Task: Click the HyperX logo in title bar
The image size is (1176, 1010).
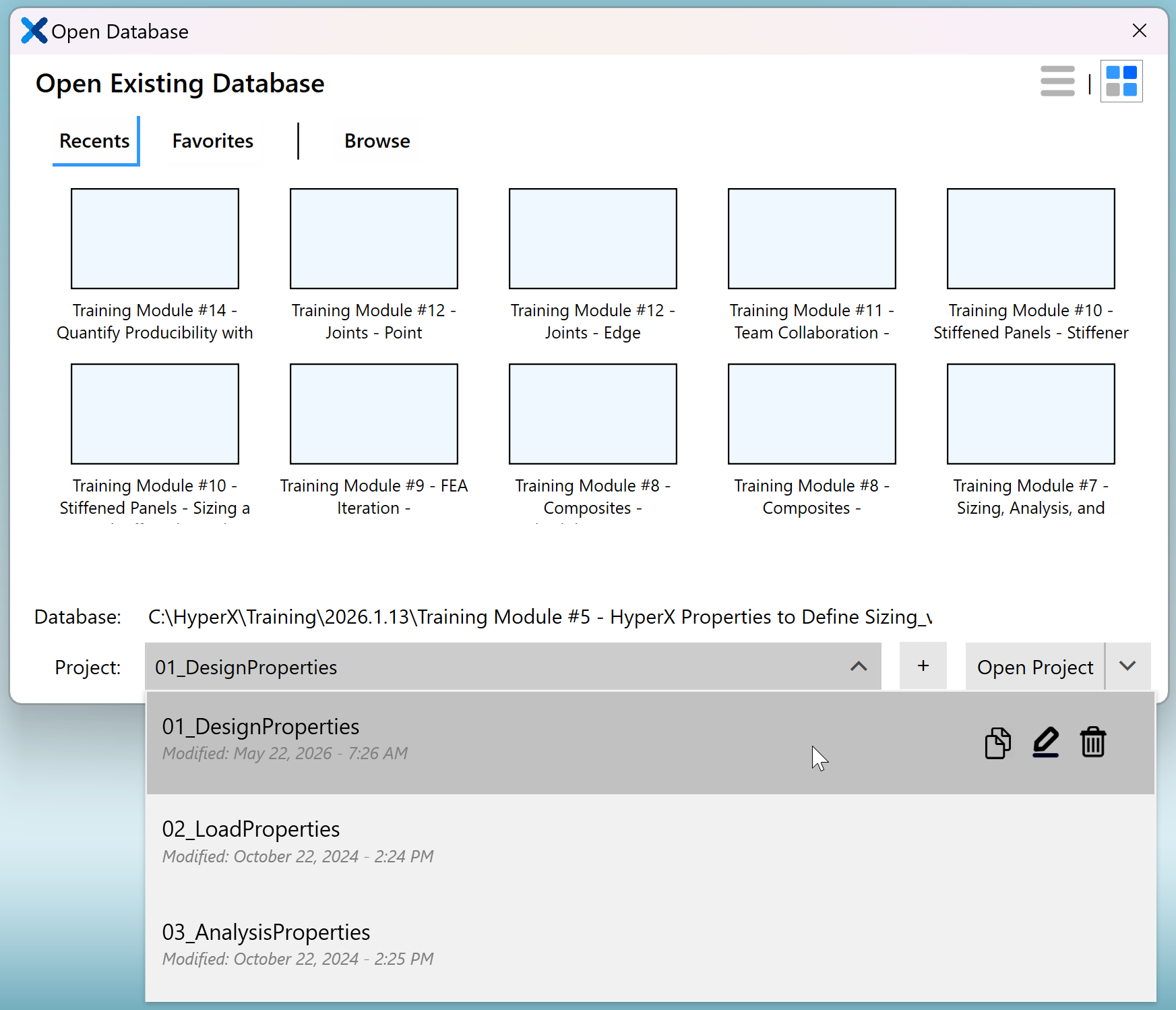Action: tap(34, 31)
